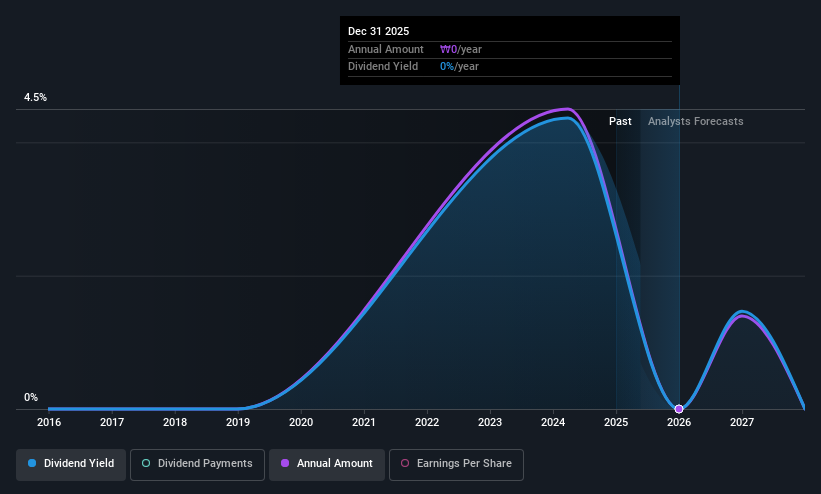Image resolution: width=821 pixels, height=494 pixels.
Task: Click the Past region label
Action: (x=620, y=122)
